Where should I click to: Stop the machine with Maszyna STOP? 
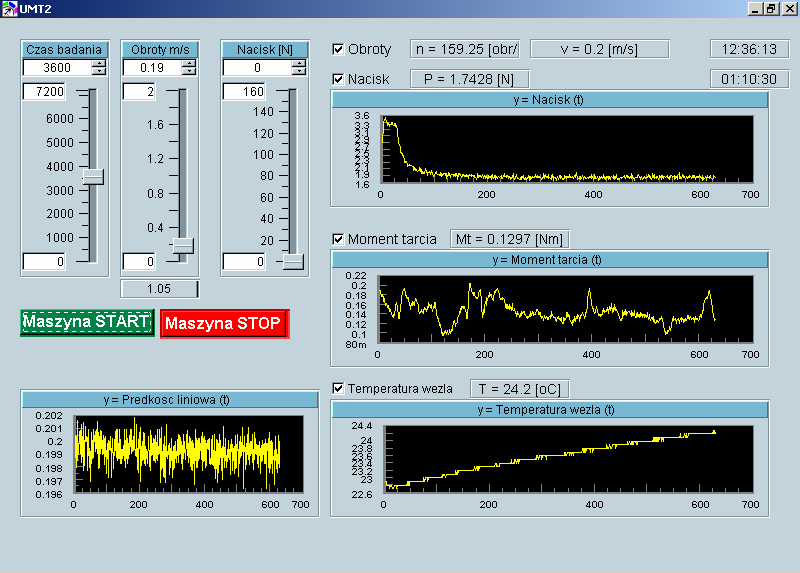(x=224, y=323)
